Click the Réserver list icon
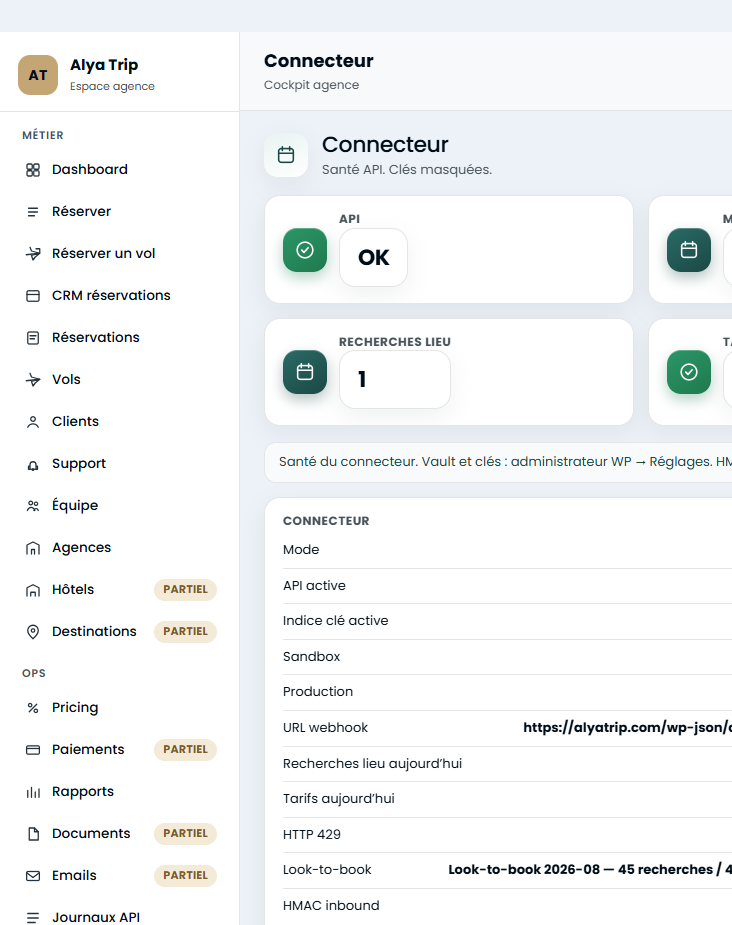The width and height of the screenshot is (732, 925). [x=33, y=212]
